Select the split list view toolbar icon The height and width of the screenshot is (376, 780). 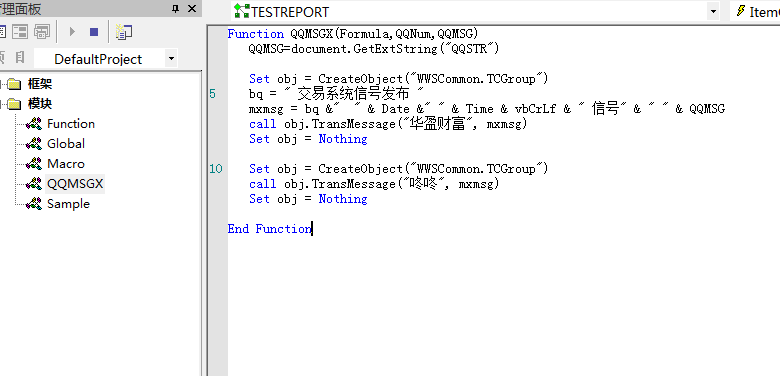pyautogui.click(x=20, y=32)
